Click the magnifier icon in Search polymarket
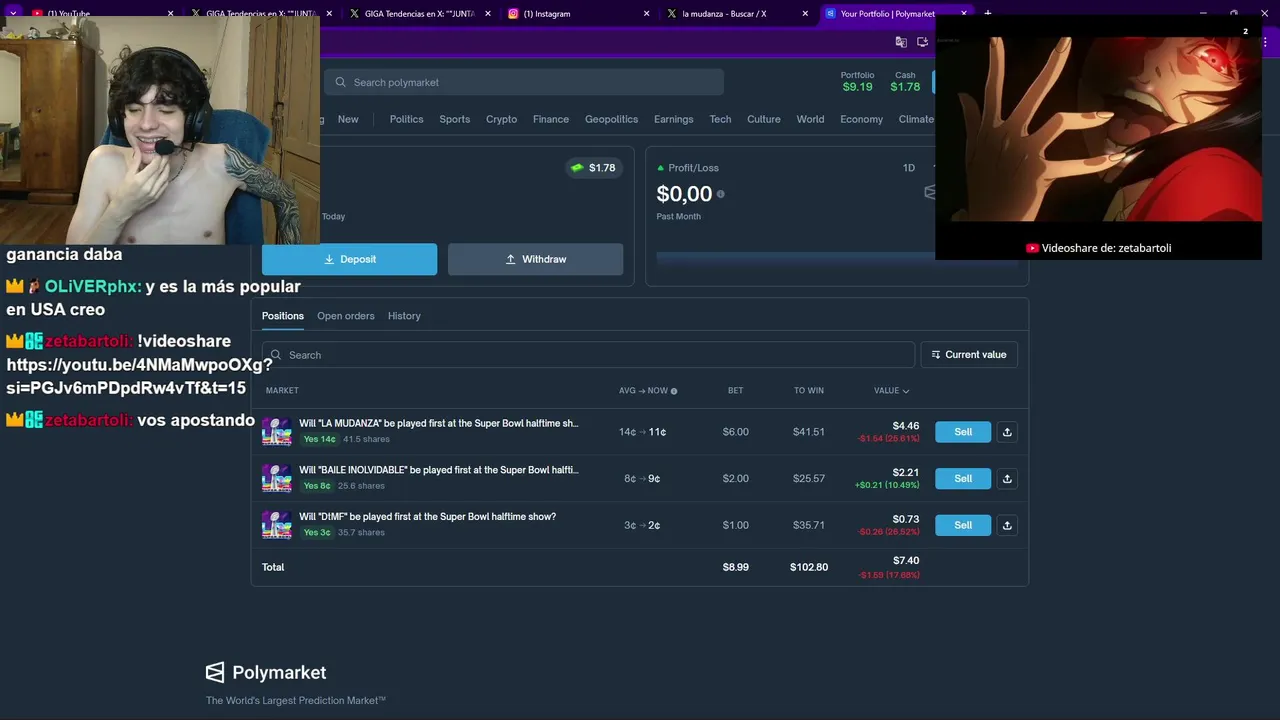Viewport: 1280px width, 720px height. pos(341,82)
